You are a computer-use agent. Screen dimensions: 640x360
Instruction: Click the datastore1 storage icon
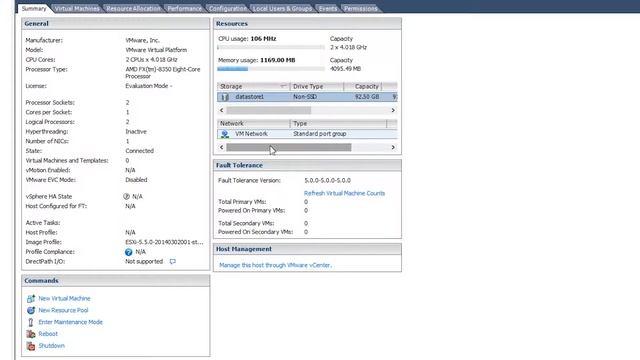tap(224, 97)
